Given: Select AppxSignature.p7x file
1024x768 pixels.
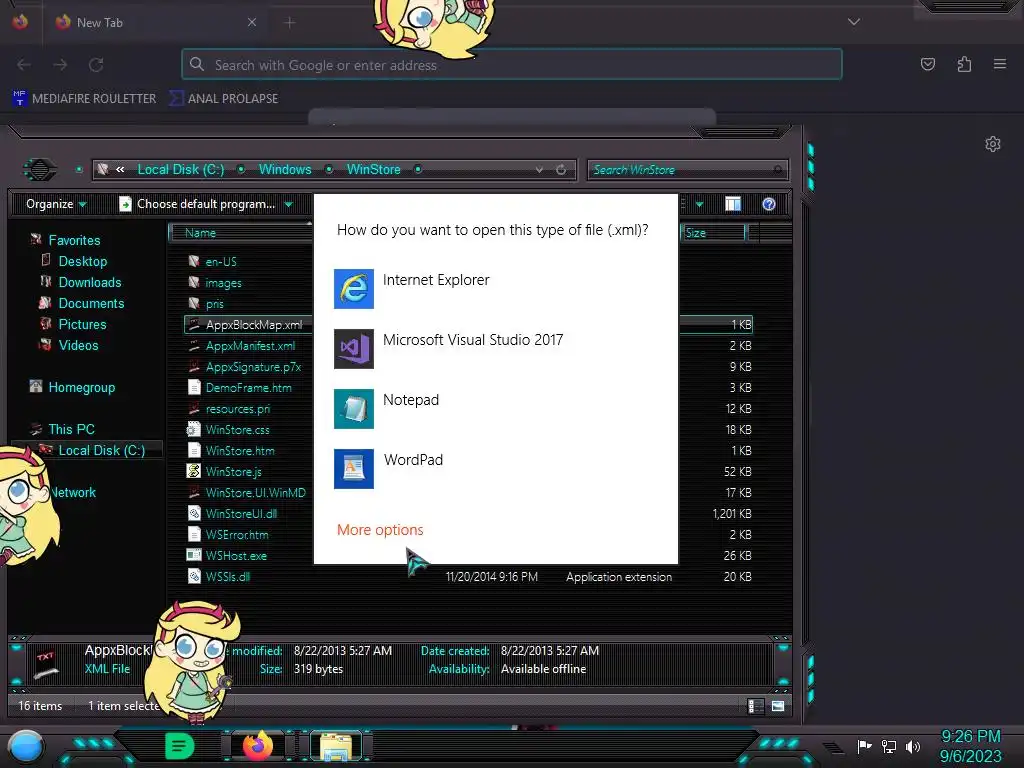Looking at the screenshot, I should [253, 366].
